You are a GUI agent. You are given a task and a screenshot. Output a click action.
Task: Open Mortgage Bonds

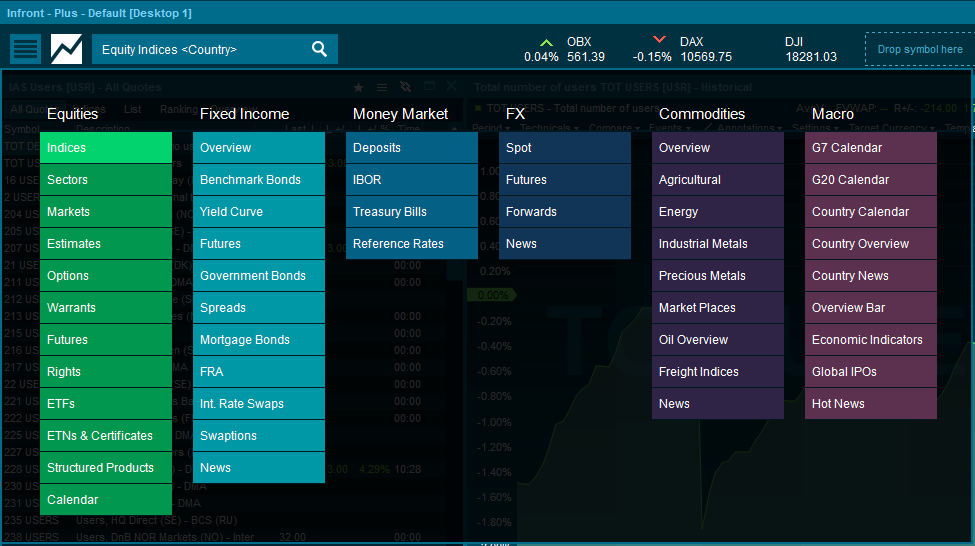coord(259,340)
